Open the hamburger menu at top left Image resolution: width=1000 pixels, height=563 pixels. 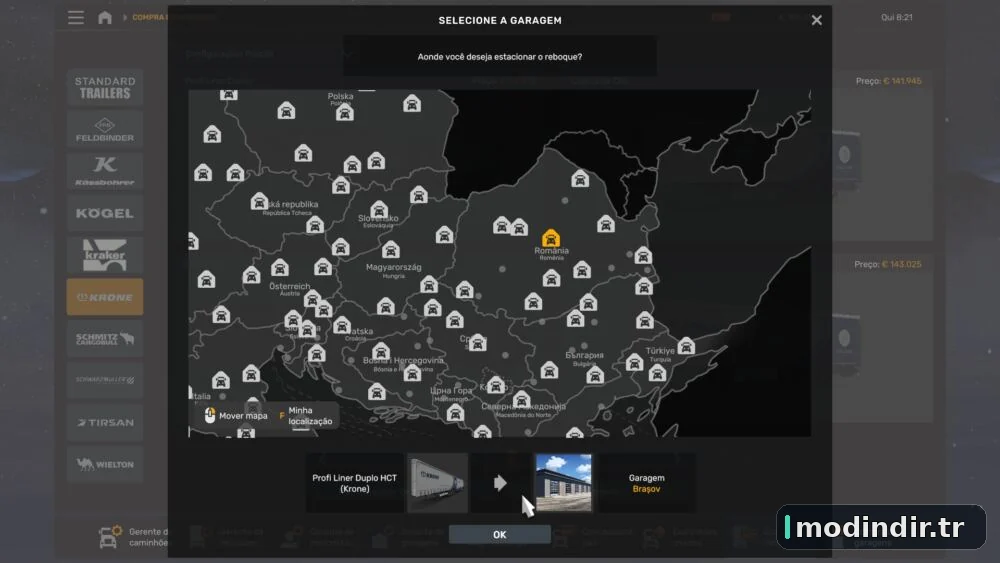click(x=76, y=17)
